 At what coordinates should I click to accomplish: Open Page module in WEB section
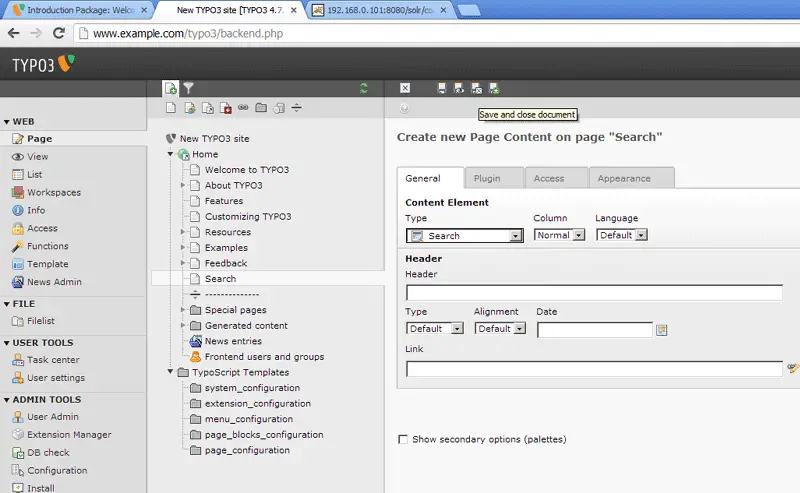coord(39,139)
